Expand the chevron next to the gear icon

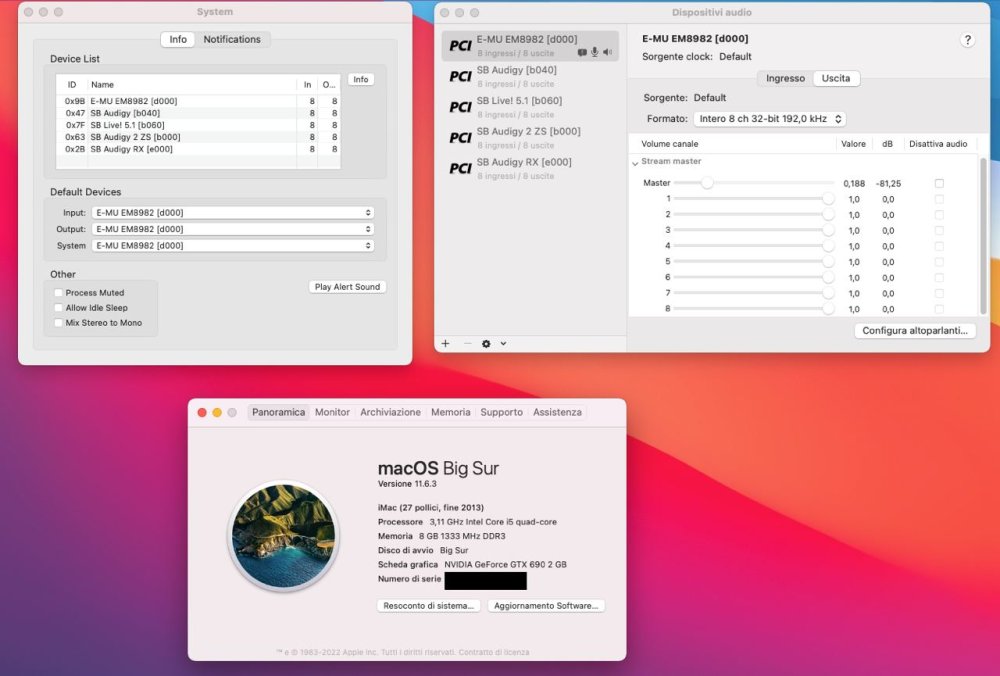point(503,344)
